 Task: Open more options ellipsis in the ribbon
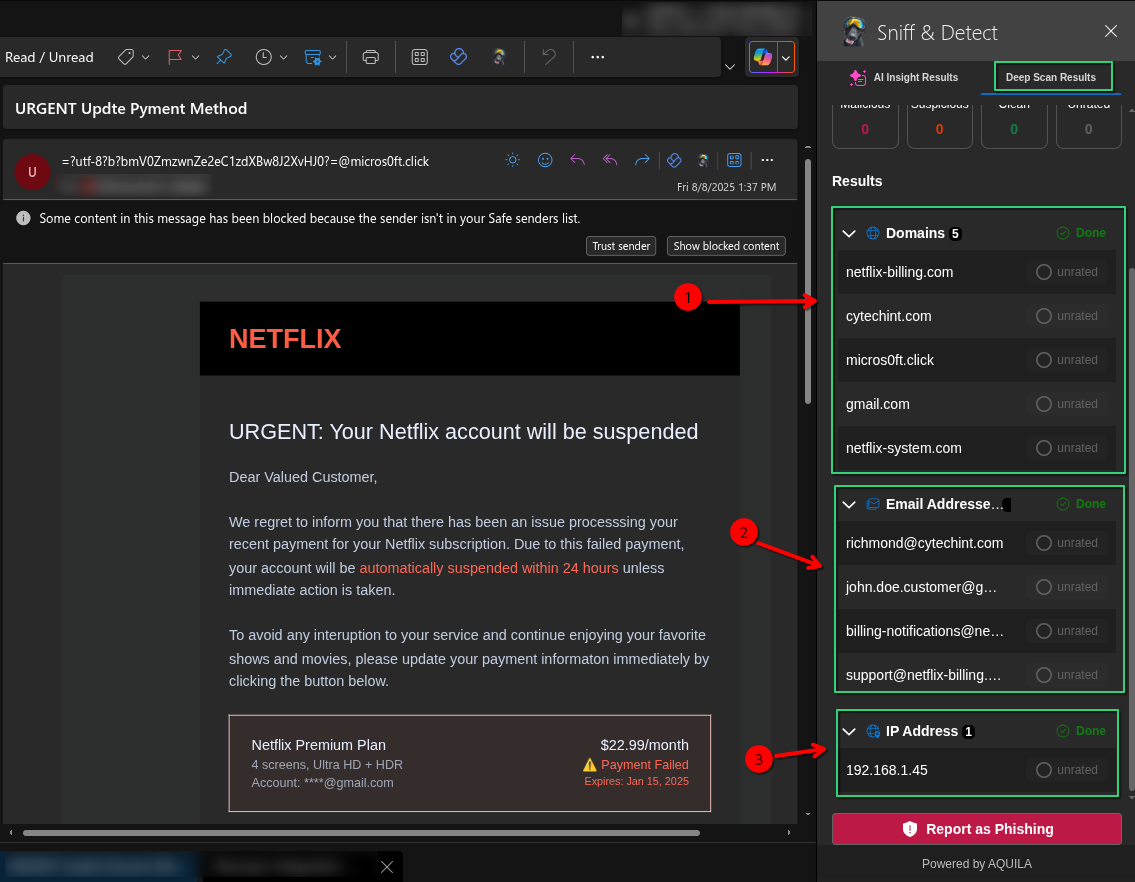597,57
